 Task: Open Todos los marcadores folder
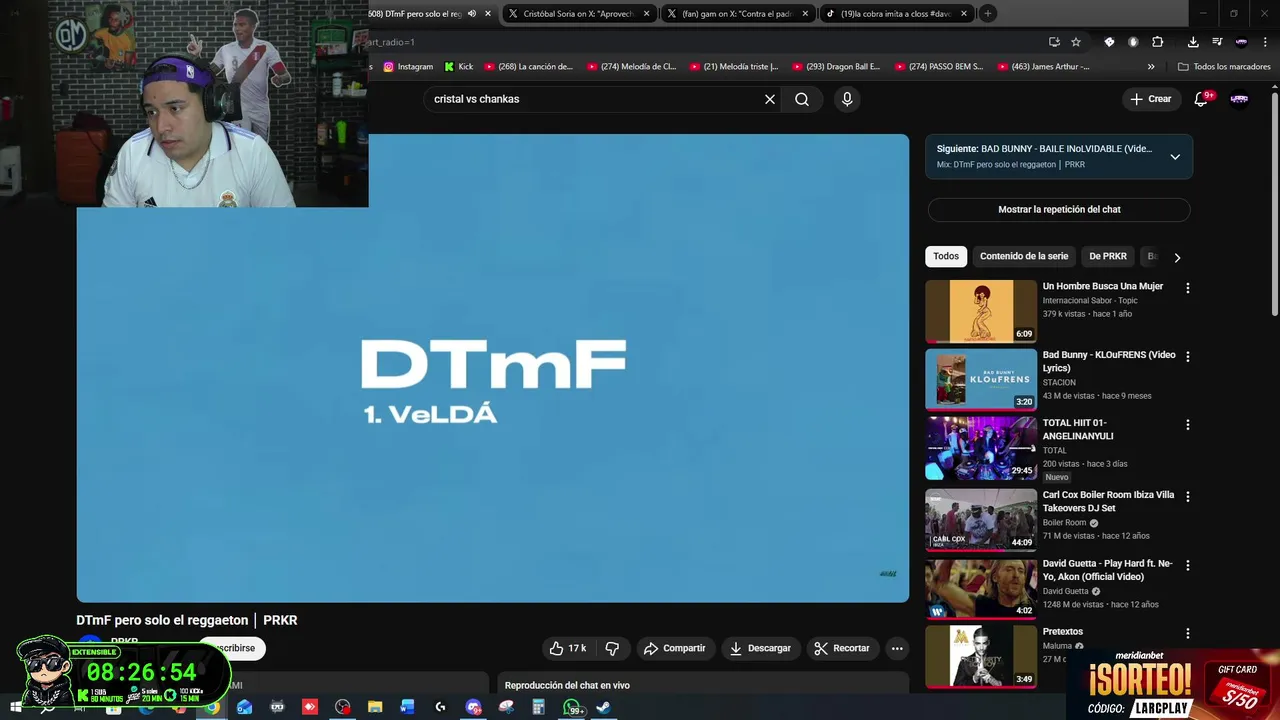tap(1224, 67)
